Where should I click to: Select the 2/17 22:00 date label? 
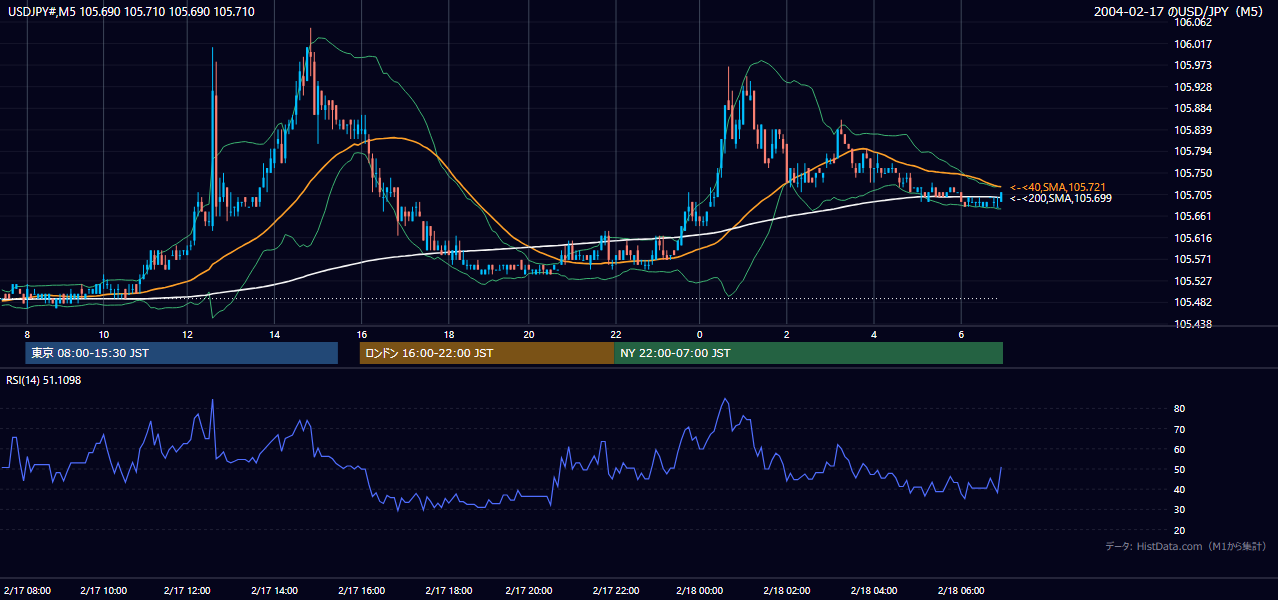coord(615,590)
